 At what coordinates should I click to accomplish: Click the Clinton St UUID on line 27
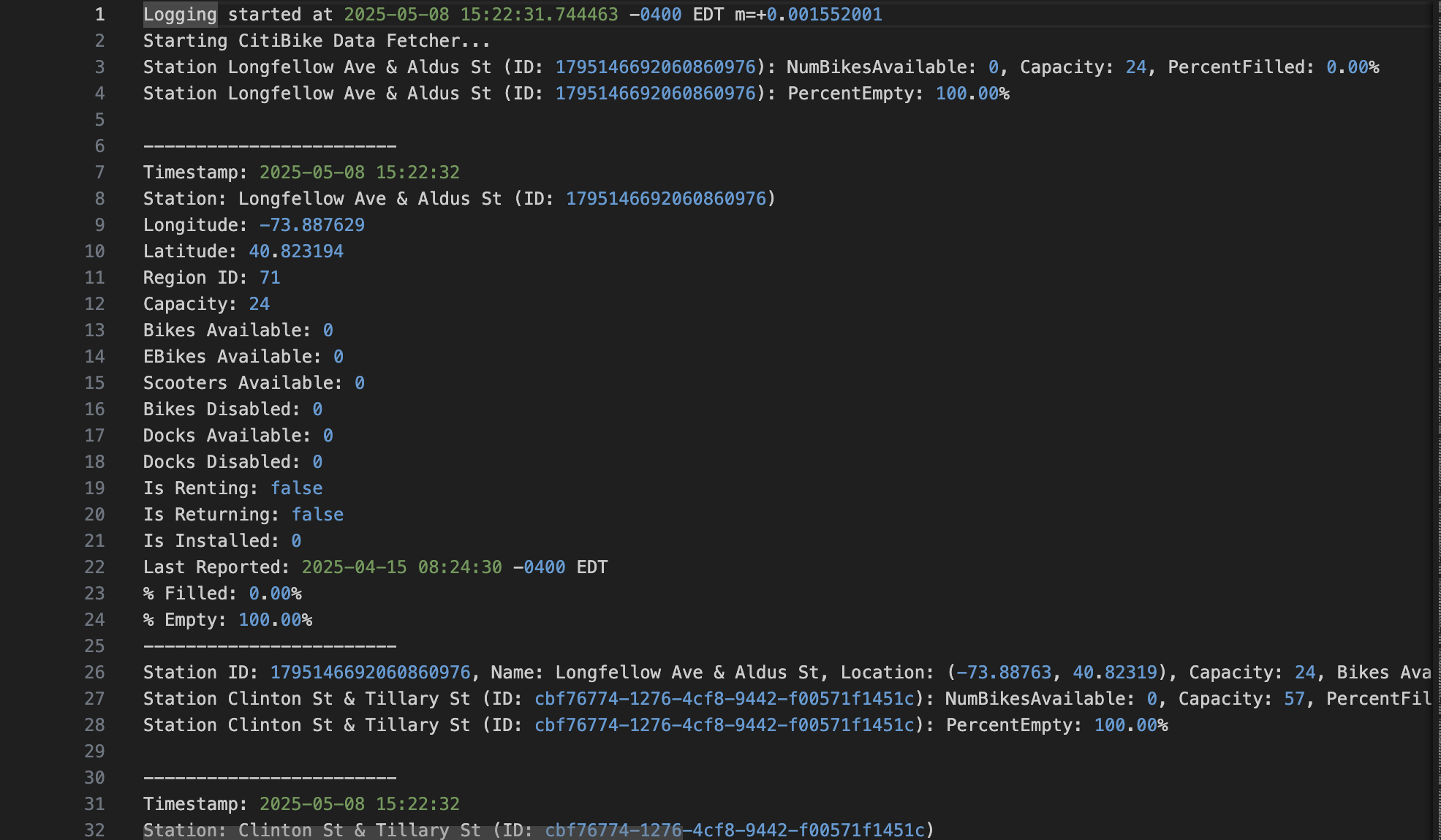(724, 699)
